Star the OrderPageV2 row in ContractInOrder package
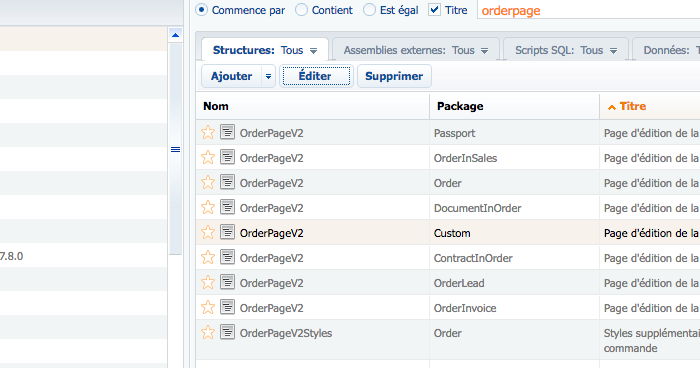 tap(208, 257)
